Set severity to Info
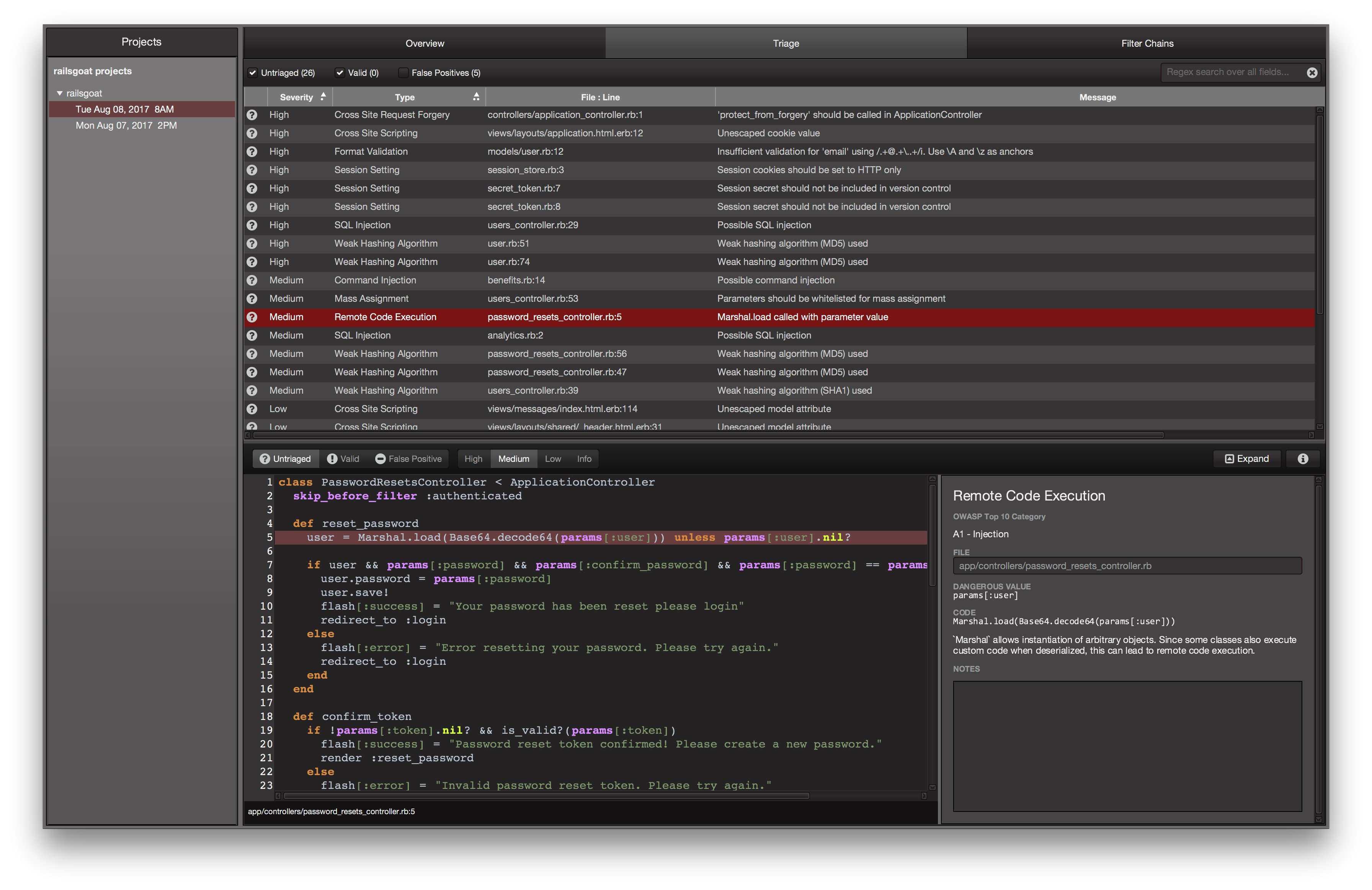 click(584, 458)
